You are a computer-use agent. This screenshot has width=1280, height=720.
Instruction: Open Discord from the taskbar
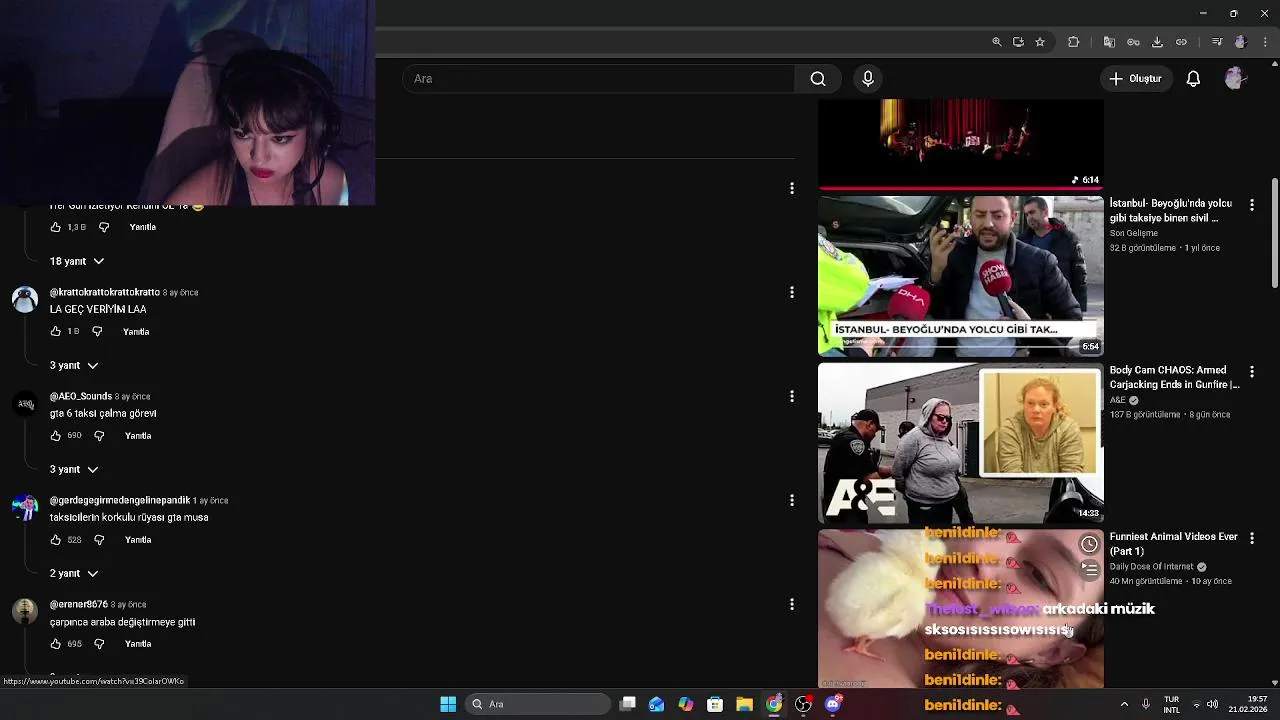click(833, 704)
